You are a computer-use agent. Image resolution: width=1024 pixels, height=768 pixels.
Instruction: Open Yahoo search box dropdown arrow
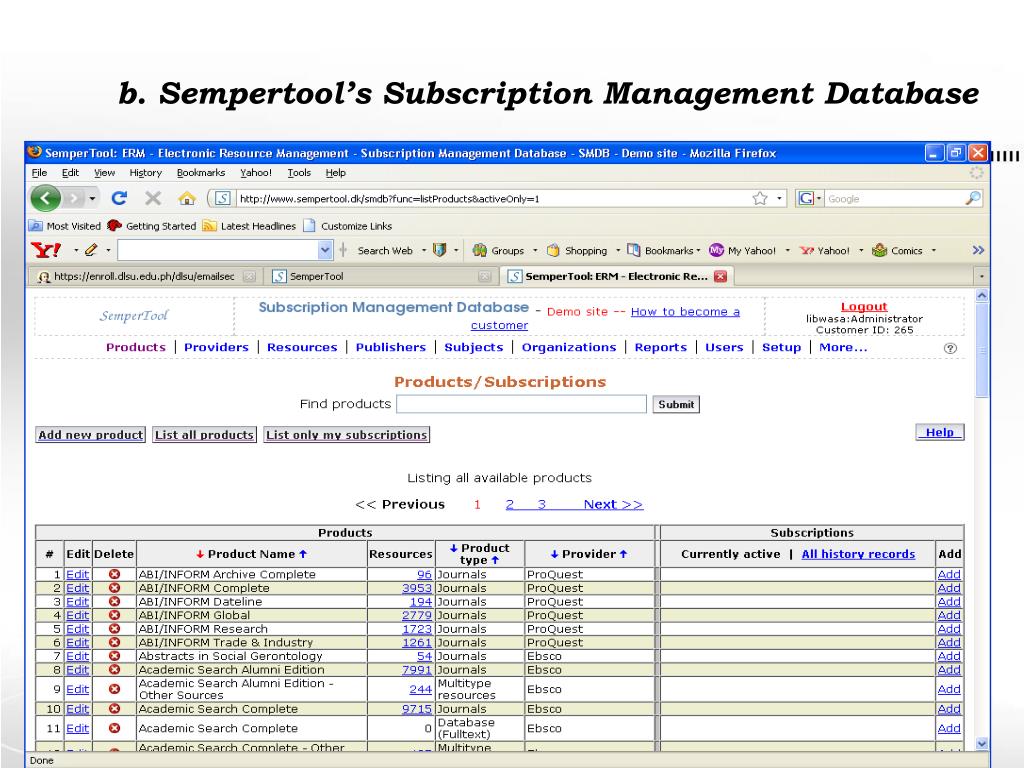[x=325, y=250]
